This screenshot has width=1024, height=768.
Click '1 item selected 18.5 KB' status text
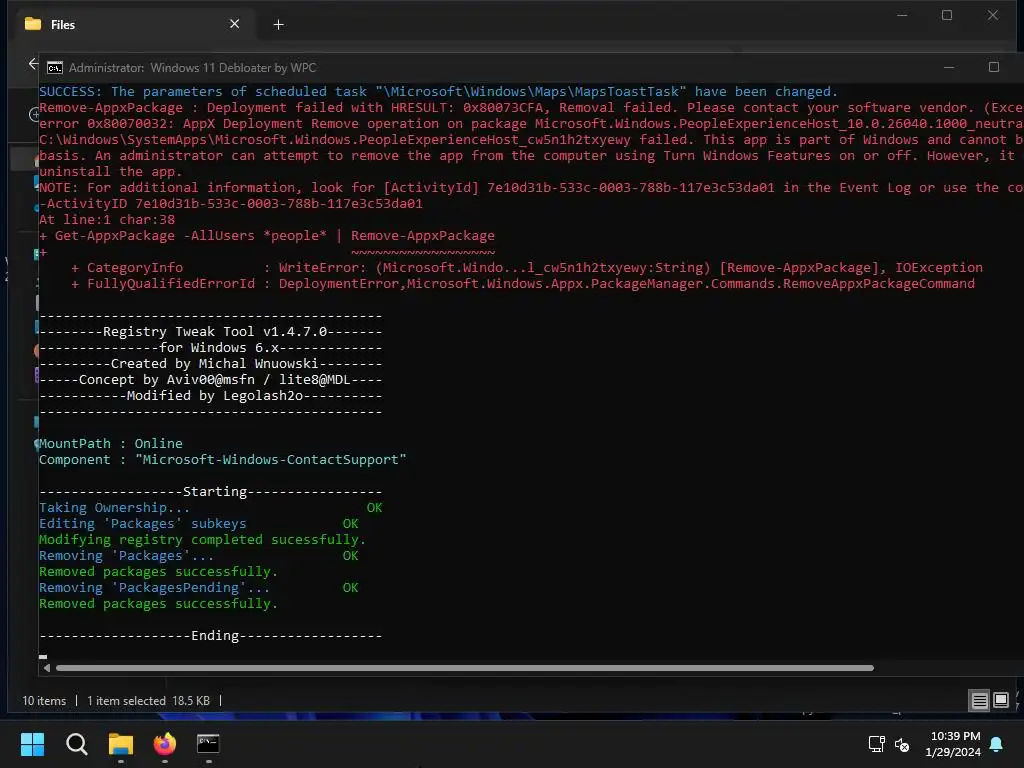click(x=148, y=701)
